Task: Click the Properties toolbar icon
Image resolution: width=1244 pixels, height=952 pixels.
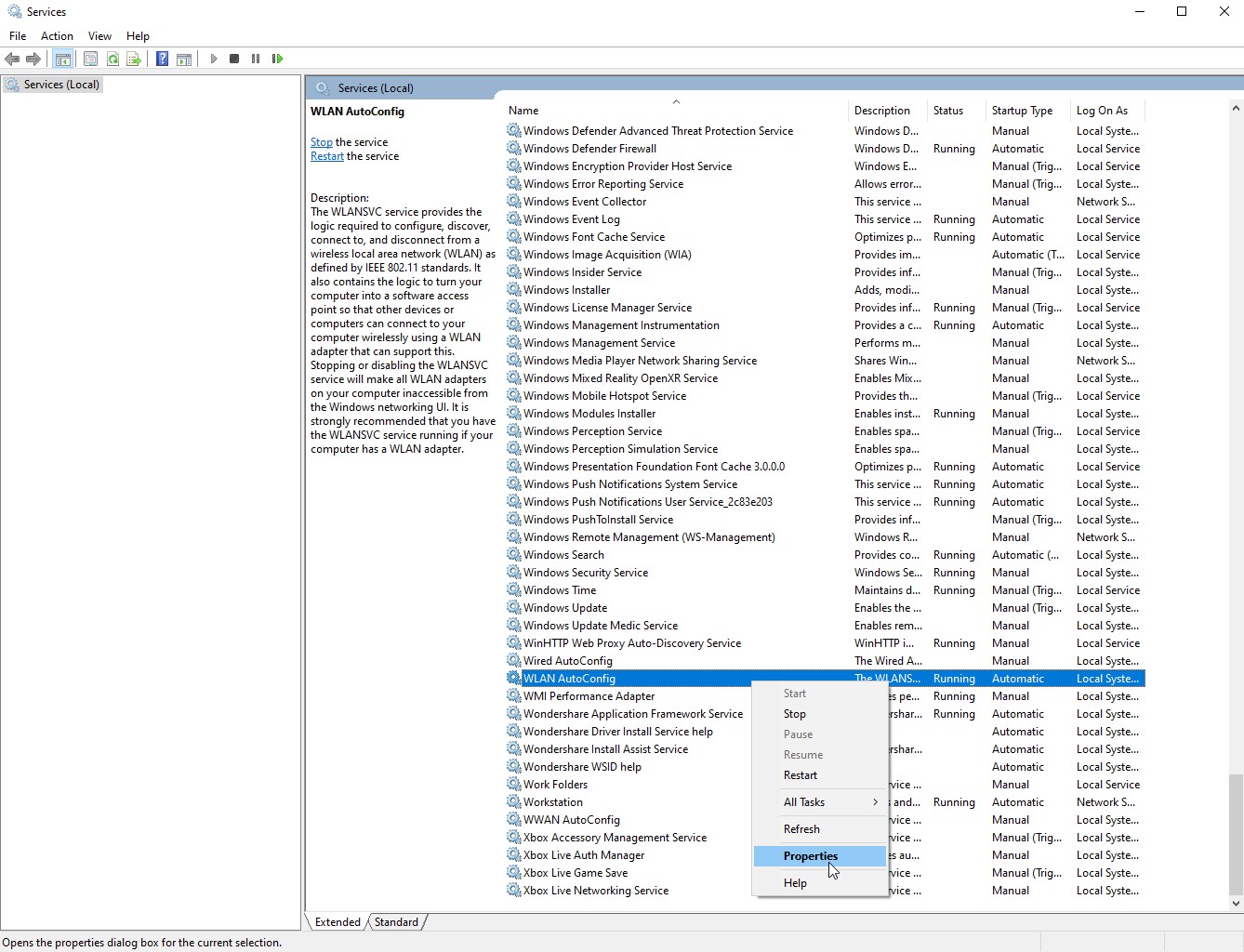Action: tap(90, 59)
